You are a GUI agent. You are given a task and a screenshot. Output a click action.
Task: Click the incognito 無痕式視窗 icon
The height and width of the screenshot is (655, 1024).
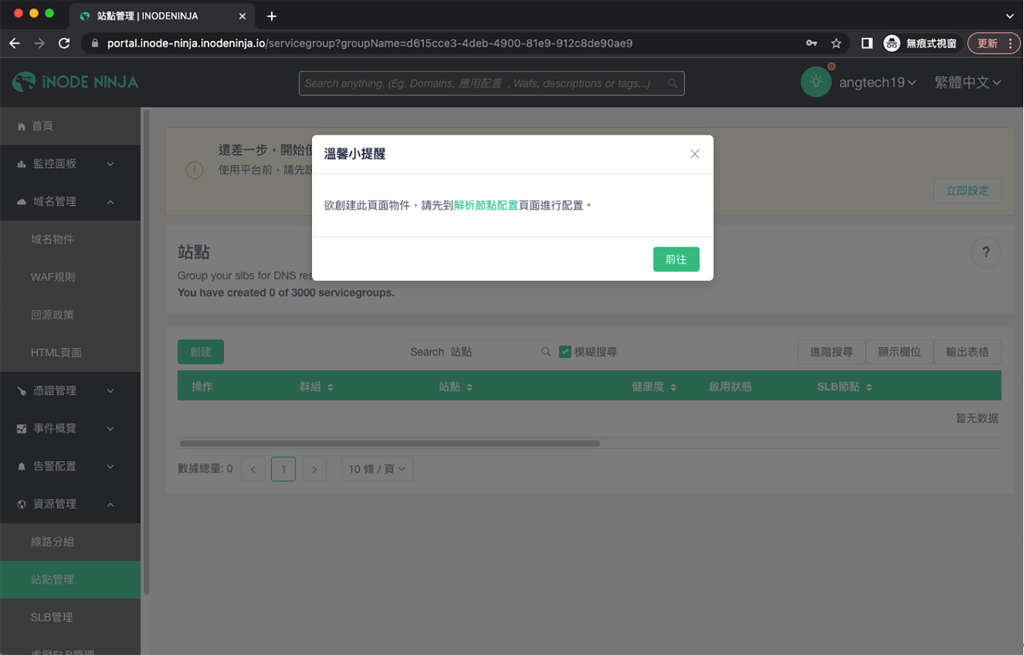point(891,43)
